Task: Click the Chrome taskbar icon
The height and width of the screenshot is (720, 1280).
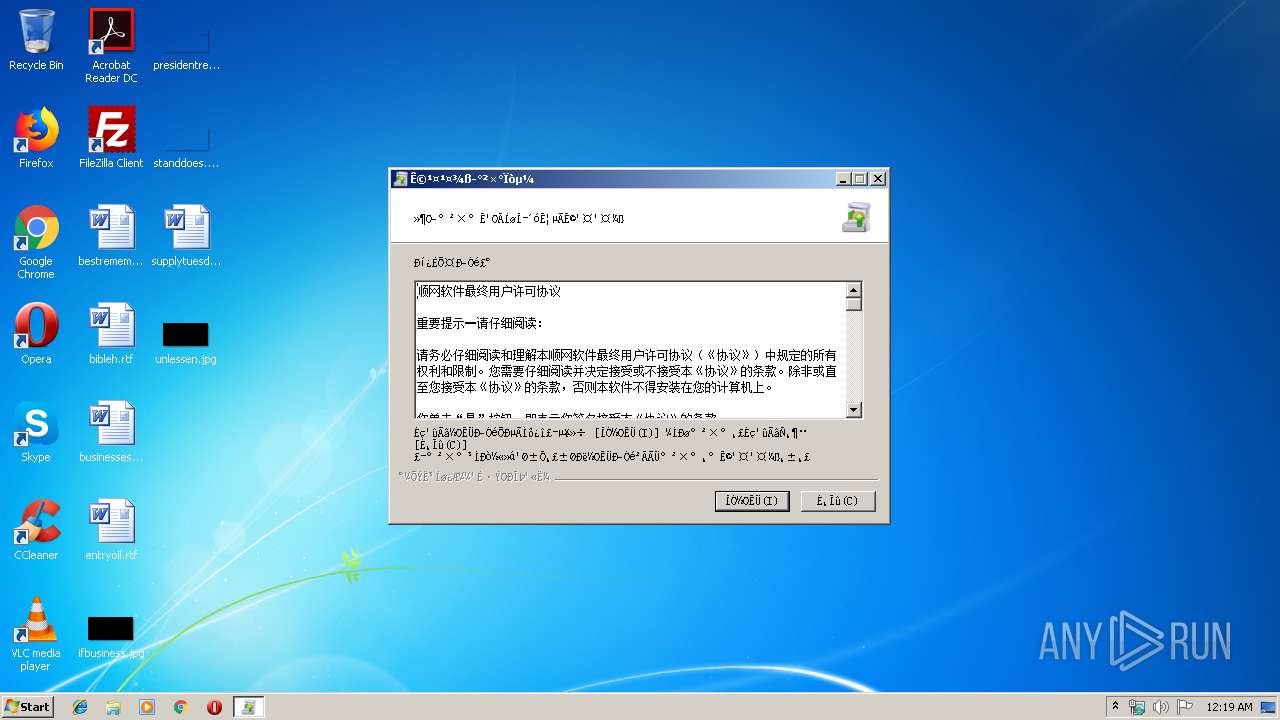Action: point(181,707)
